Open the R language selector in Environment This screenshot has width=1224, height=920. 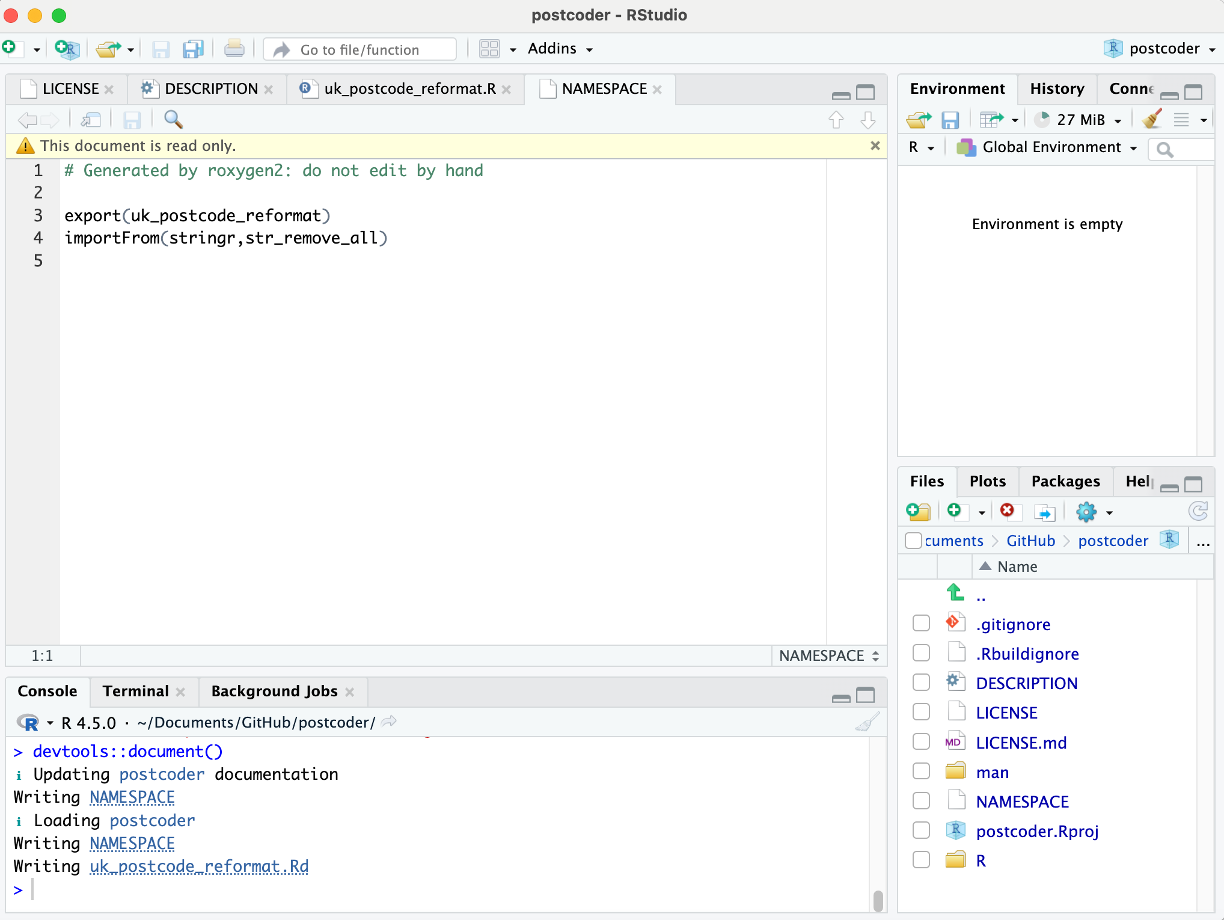pyautogui.click(x=921, y=148)
